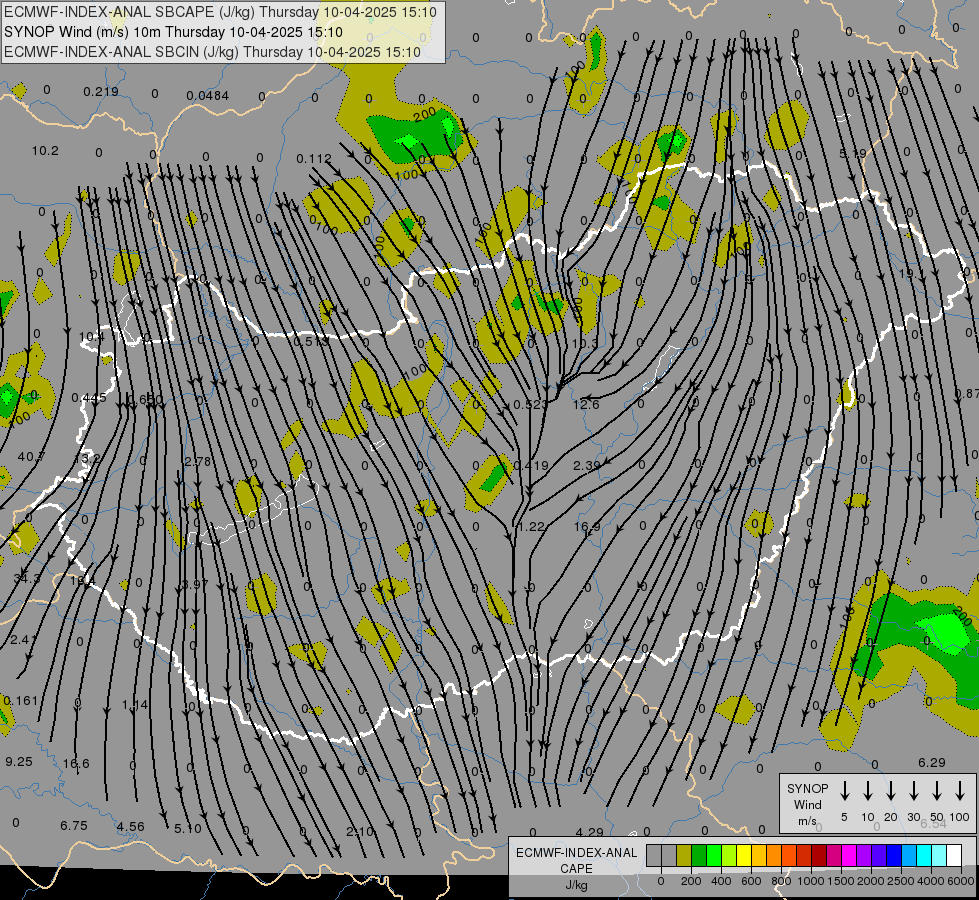Image resolution: width=979 pixels, height=900 pixels.
Task: Click the SBCAPE title line at top
Action: pos(220,12)
